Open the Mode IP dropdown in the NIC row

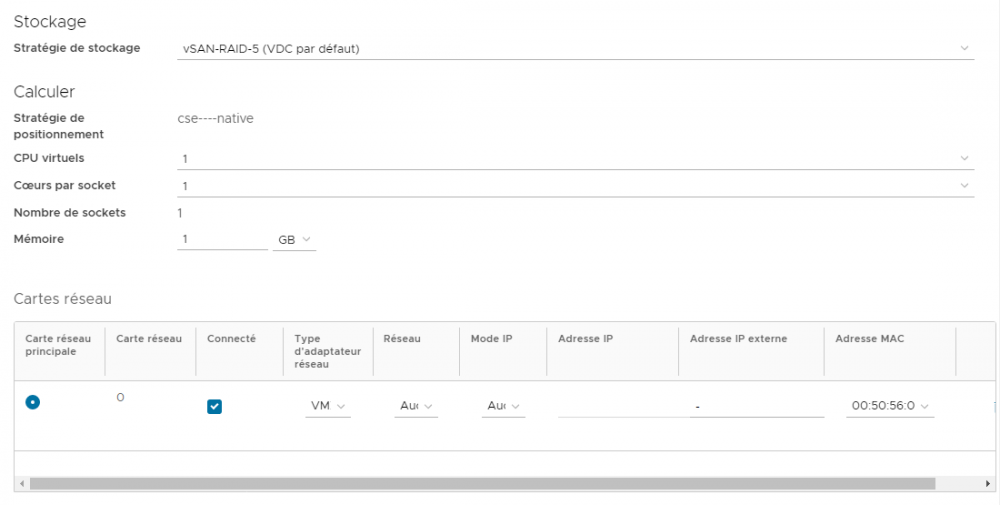point(503,406)
